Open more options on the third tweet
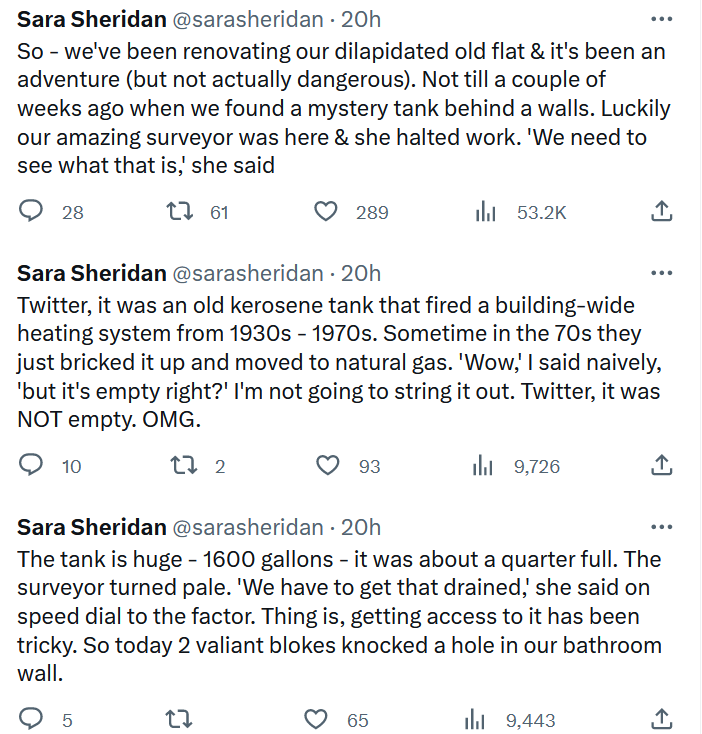 pos(661,527)
